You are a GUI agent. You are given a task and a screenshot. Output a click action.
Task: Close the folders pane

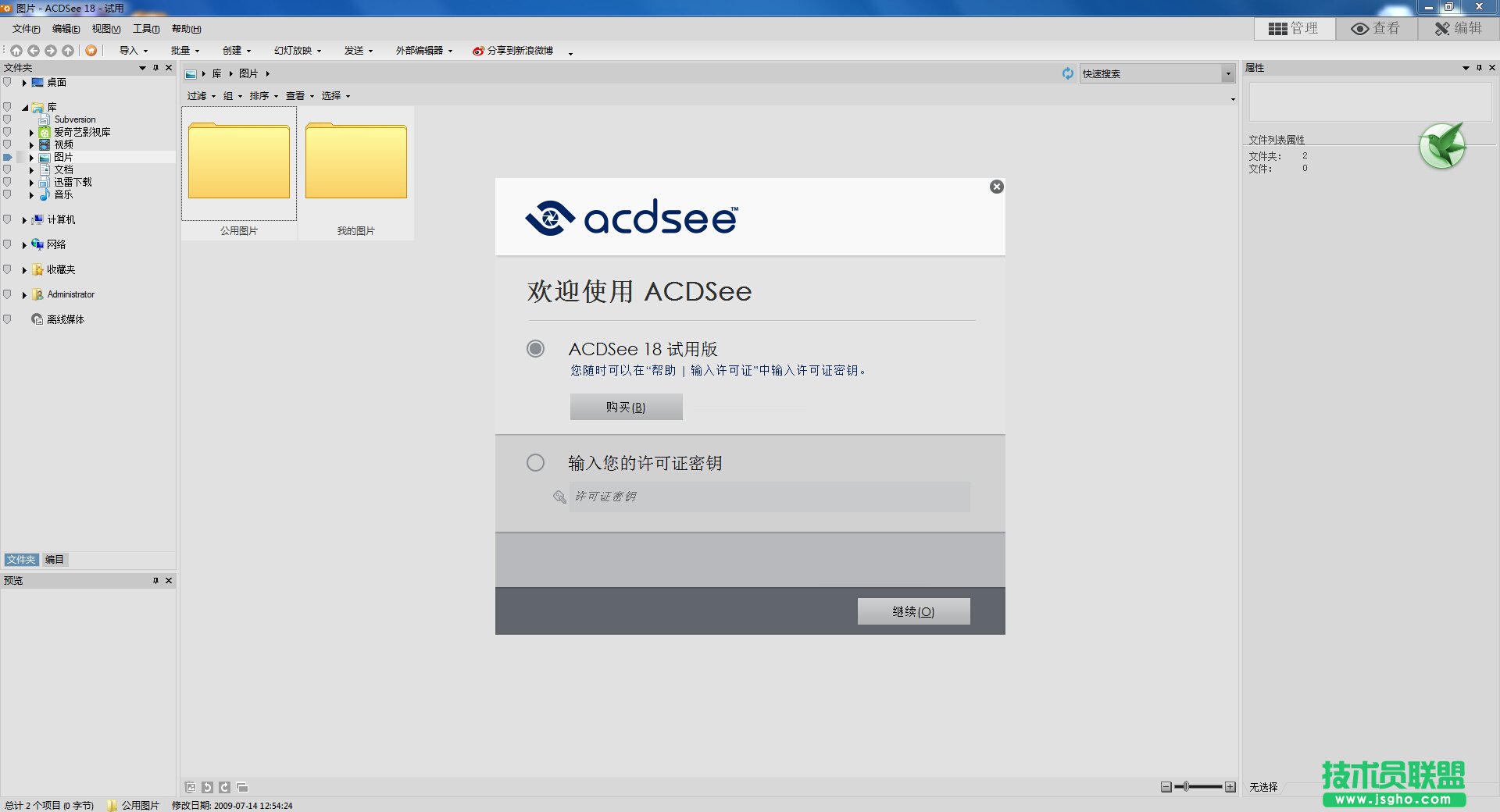point(169,68)
